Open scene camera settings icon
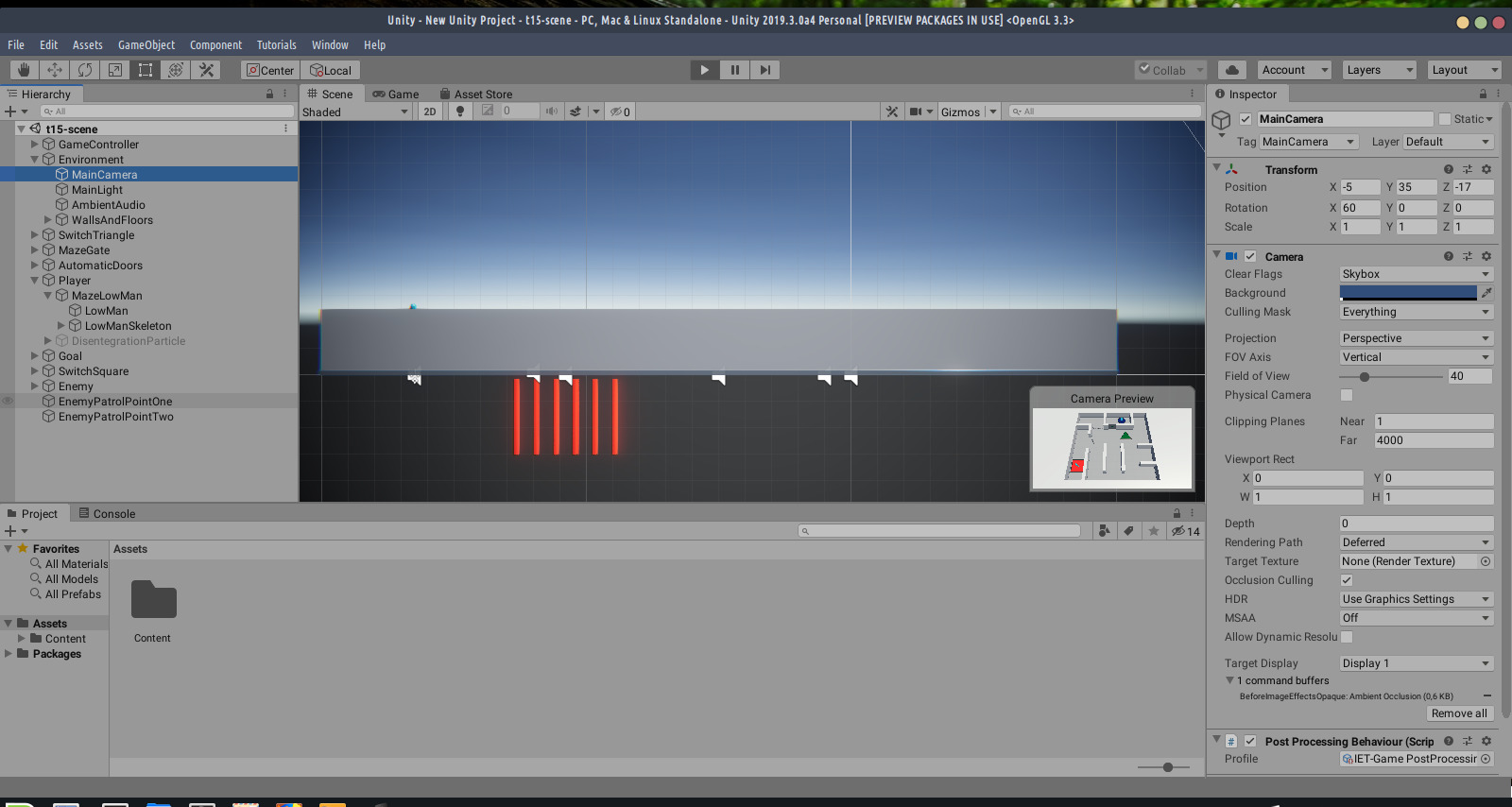 click(915, 112)
